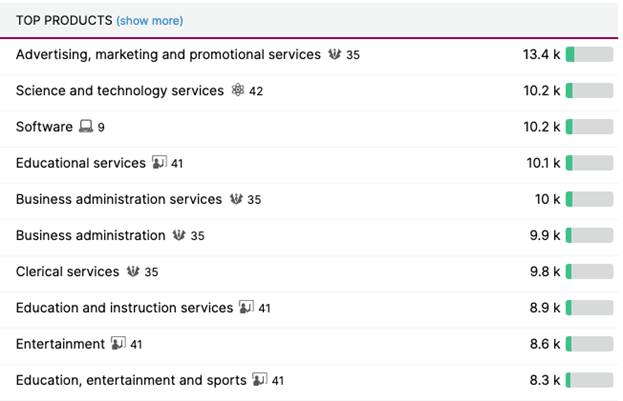This screenshot has width=623, height=401.
Task: Click the atom icon next to Science and technology services
Action: pyautogui.click(x=237, y=91)
